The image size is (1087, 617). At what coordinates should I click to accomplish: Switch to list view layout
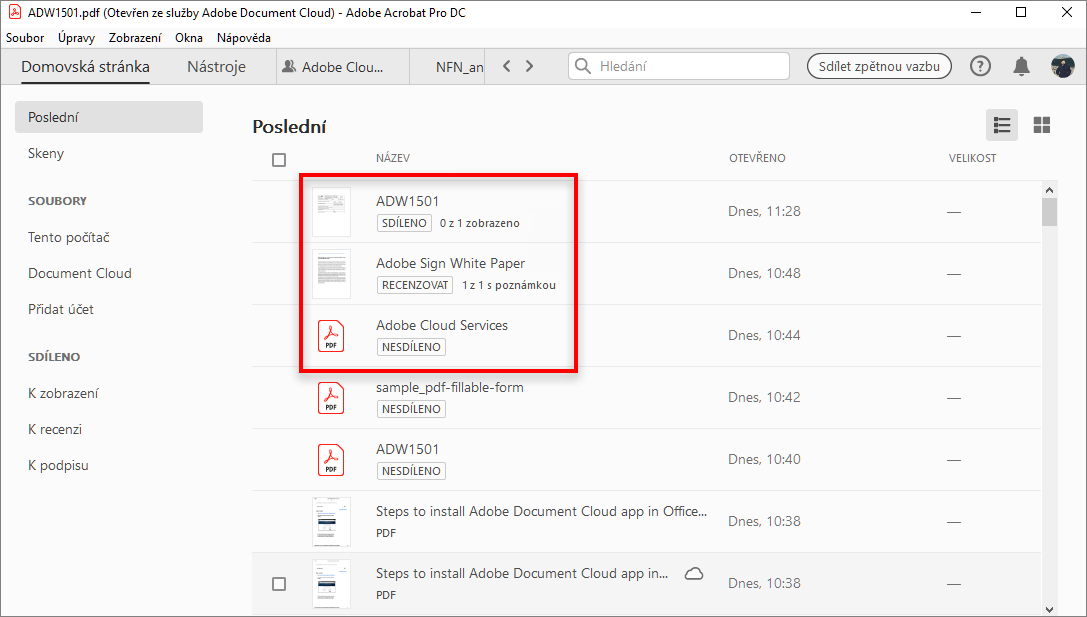pyautogui.click(x=1002, y=125)
